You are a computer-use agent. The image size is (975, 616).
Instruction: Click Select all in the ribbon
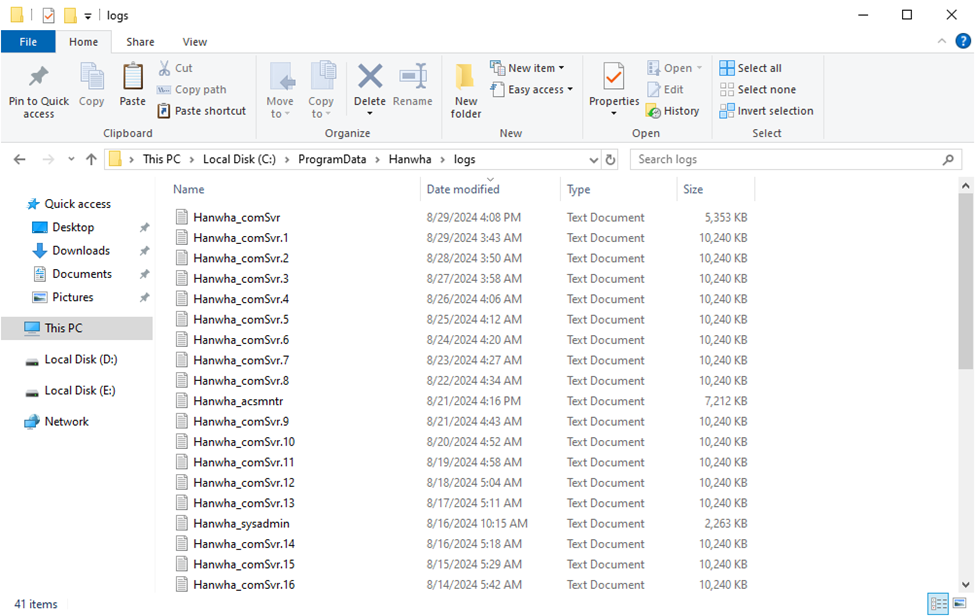coord(750,68)
